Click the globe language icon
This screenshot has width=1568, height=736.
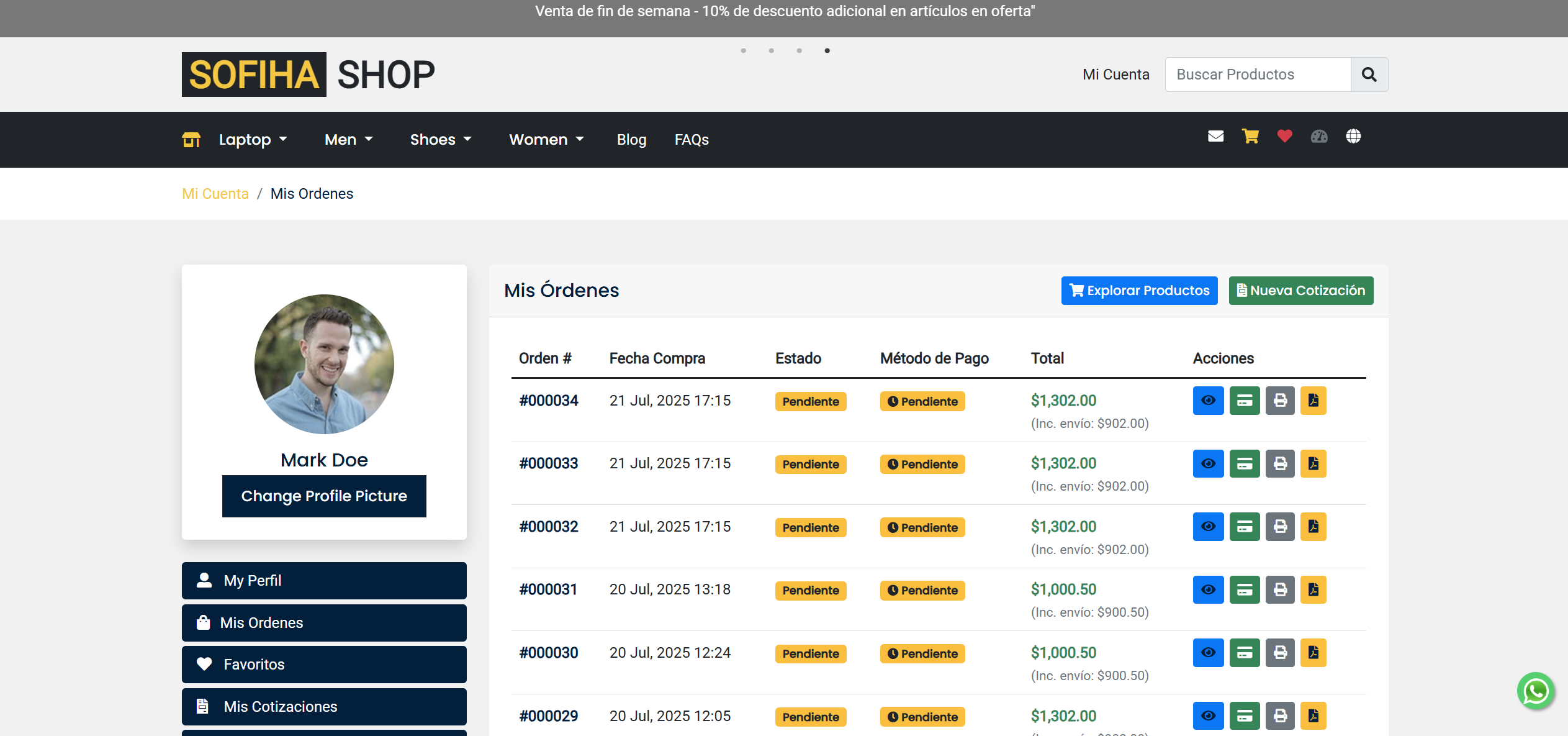pos(1353,136)
